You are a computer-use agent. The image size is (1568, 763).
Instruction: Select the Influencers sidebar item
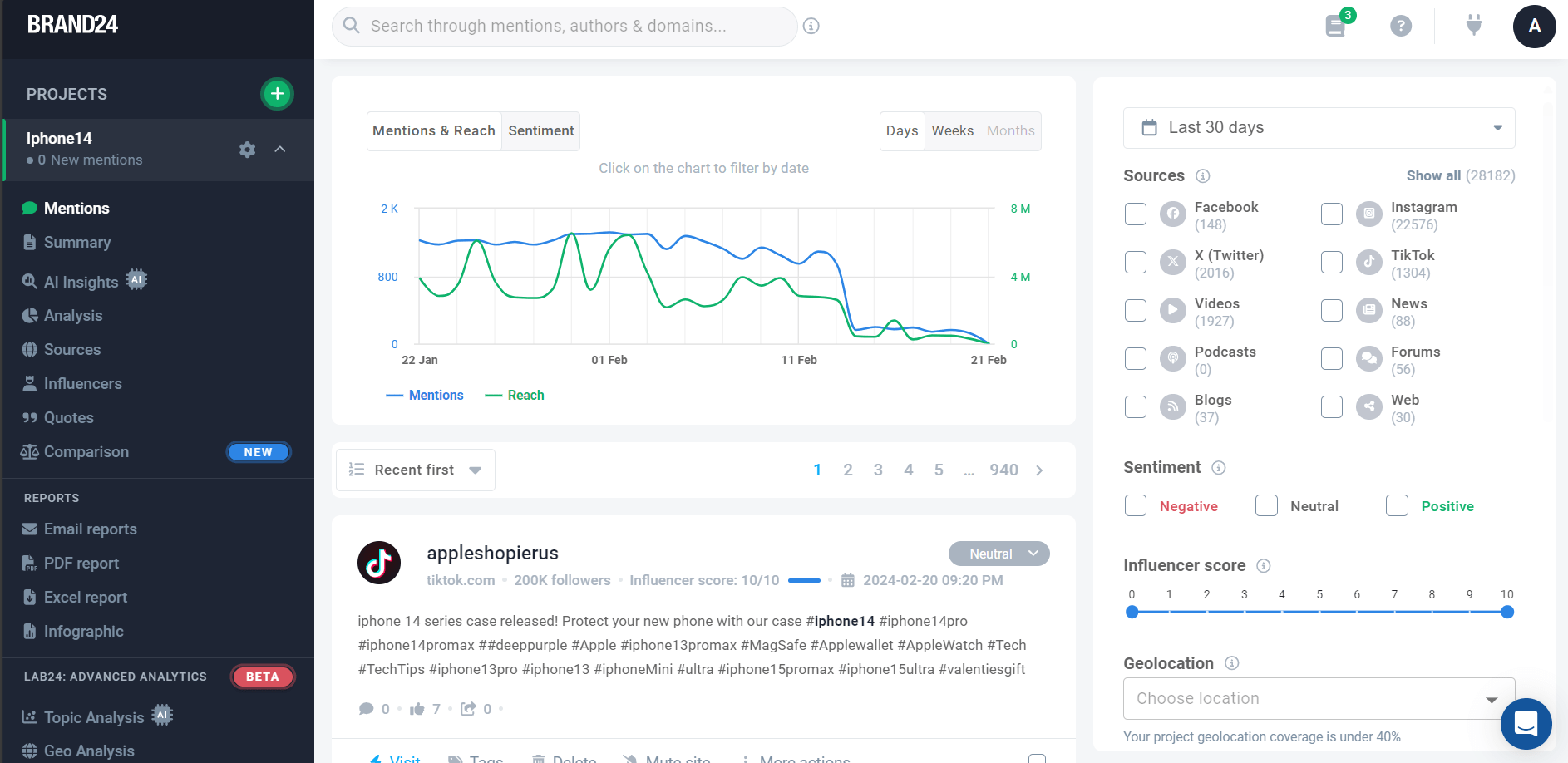tap(81, 383)
